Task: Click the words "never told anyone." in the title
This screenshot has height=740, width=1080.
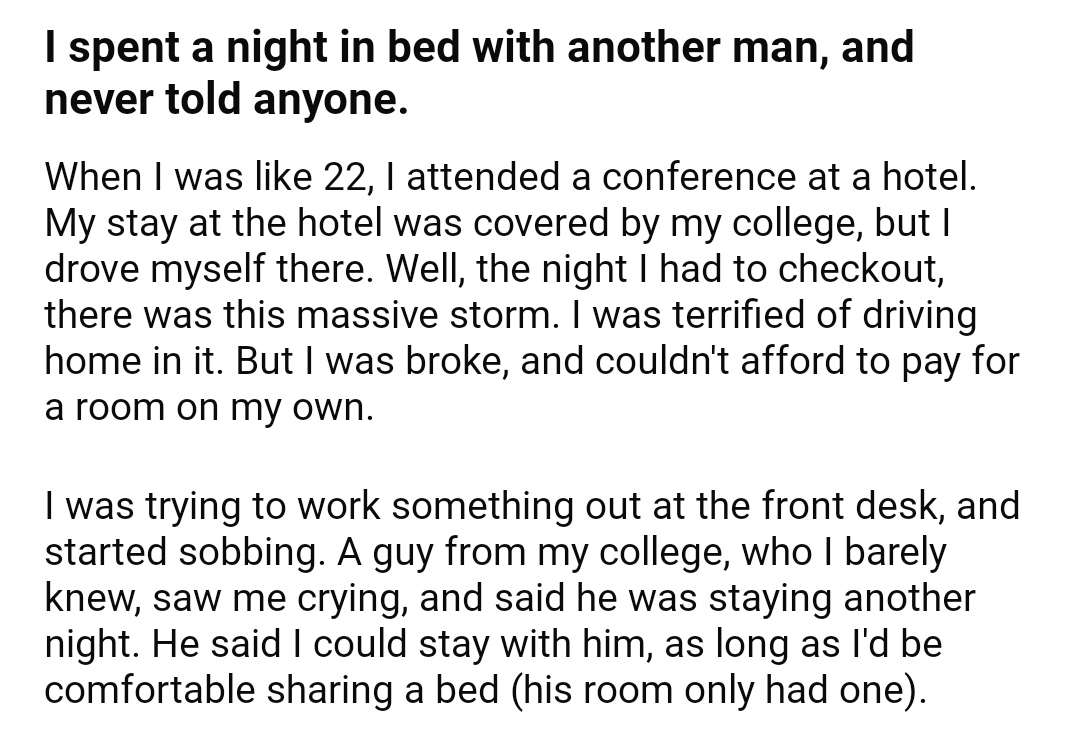Action: click(x=227, y=99)
